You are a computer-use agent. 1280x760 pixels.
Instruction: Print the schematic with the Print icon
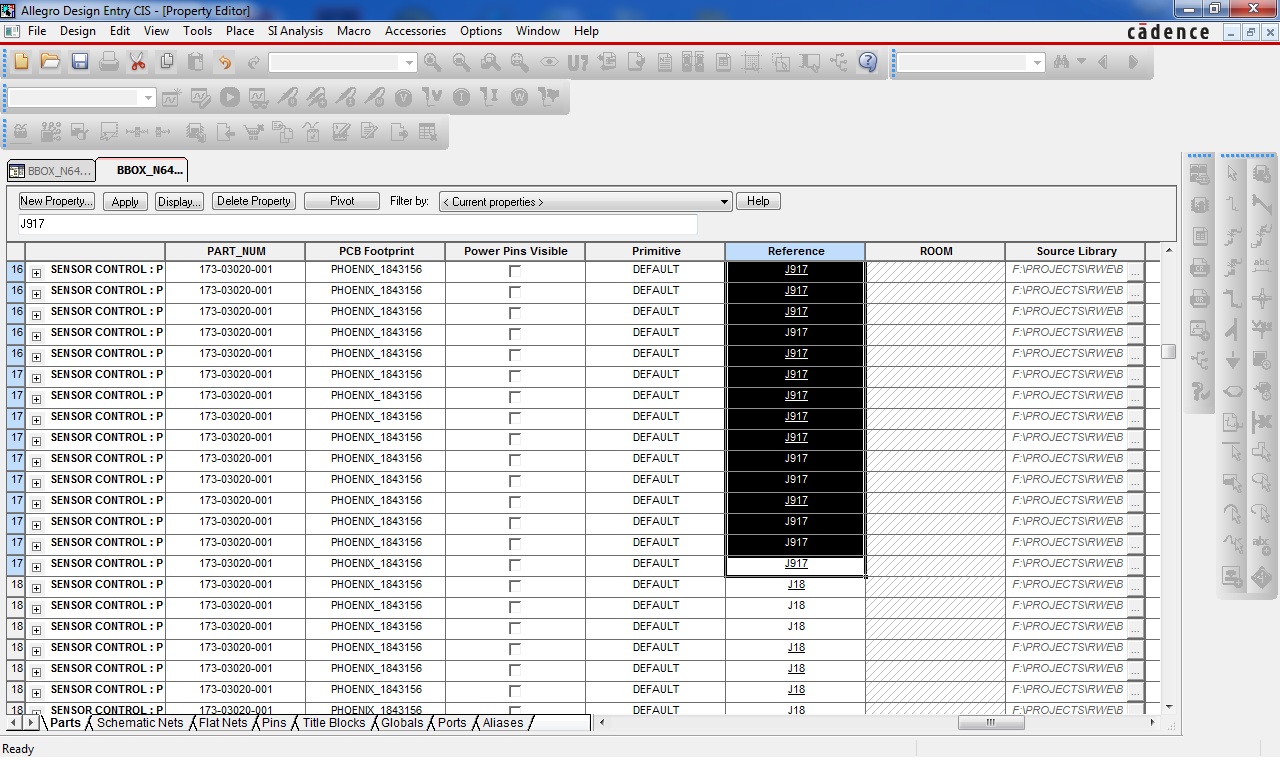coord(107,62)
